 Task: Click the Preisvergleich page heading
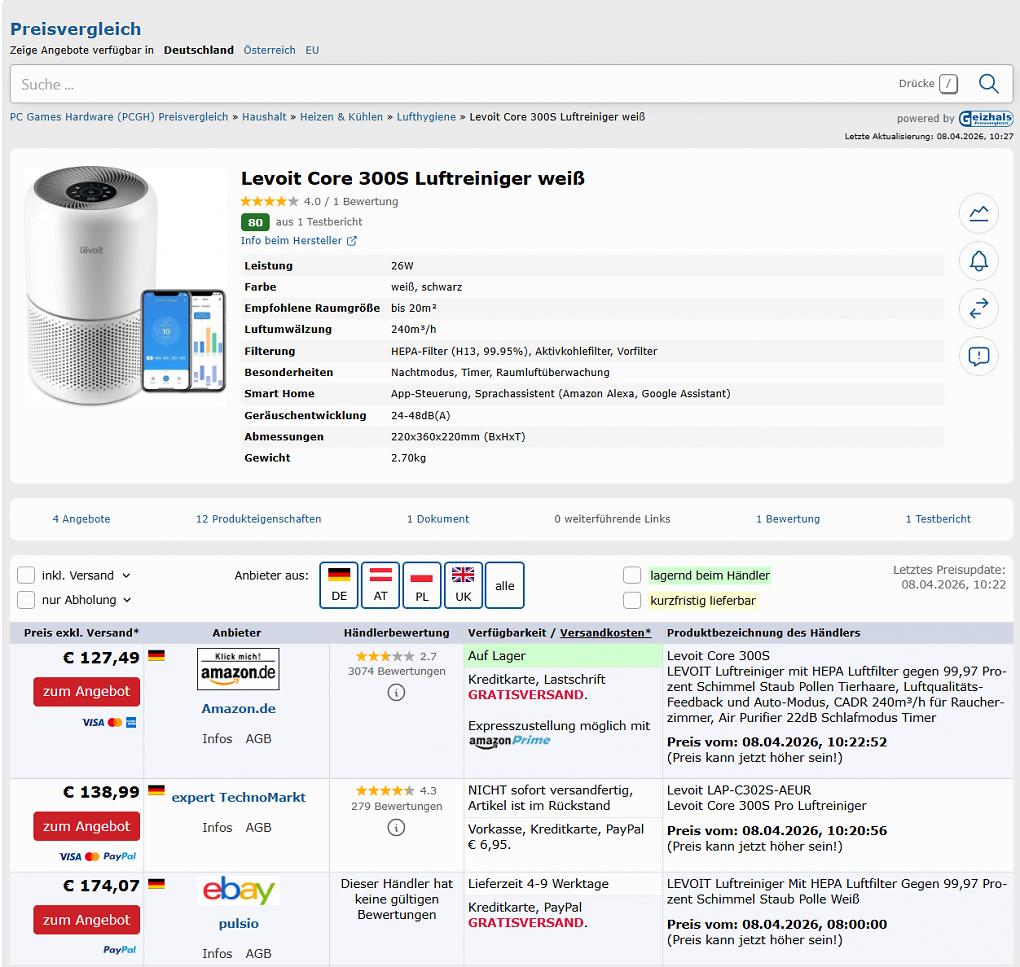click(x=75, y=29)
